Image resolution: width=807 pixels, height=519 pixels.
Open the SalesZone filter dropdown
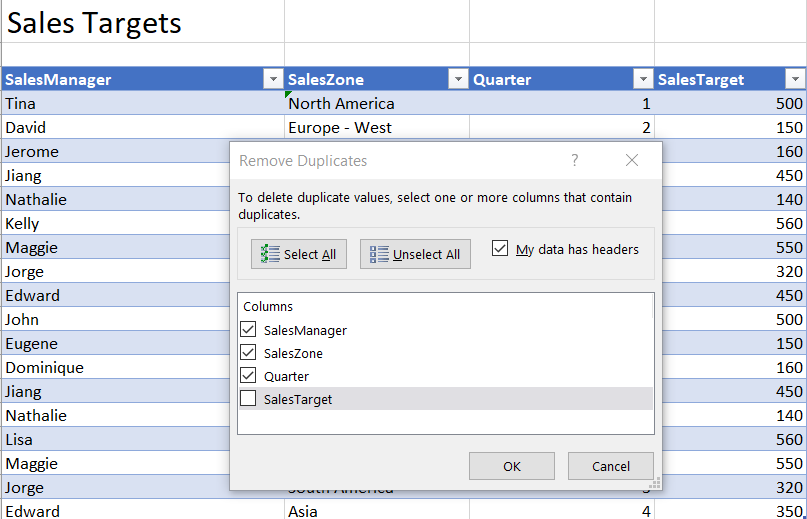coord(458,79)
